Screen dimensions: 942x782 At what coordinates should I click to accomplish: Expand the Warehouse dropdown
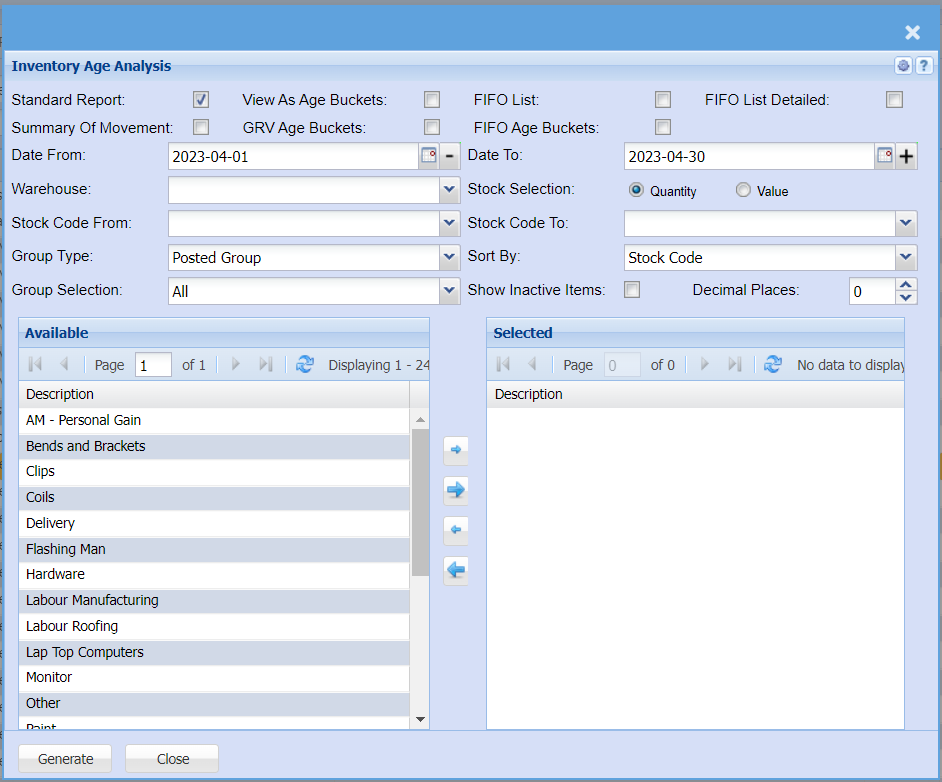tap(449, 190)
